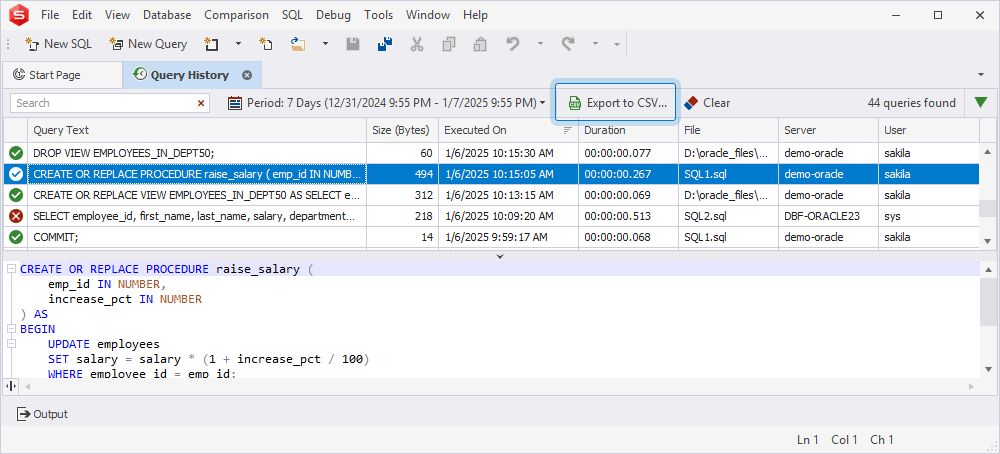Open the SQL menu
Screen dimensions: 1000x454
point(292,15)
